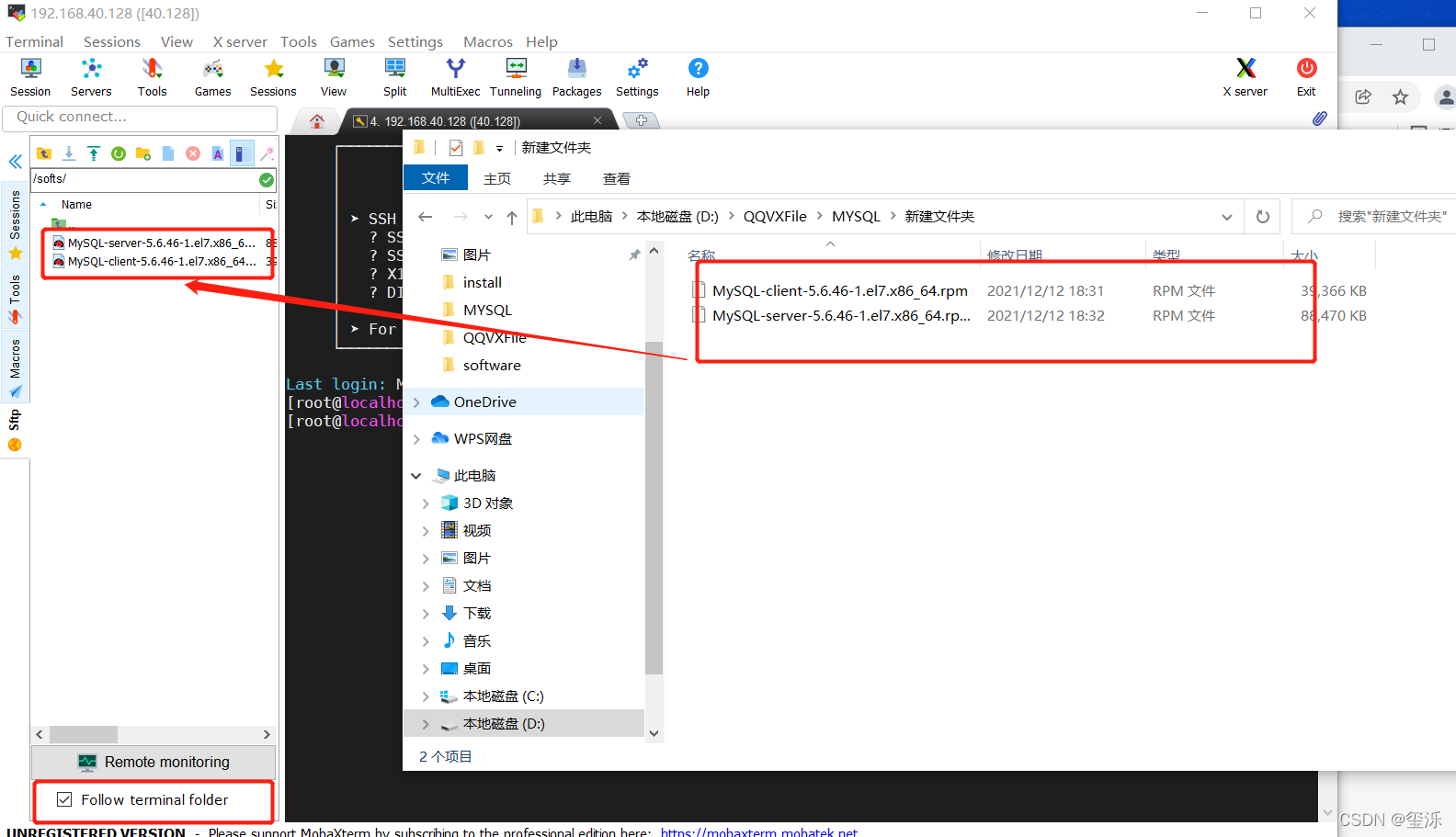1456x837 pixels.
Task: Click the Split toolbar icon
Action: [x=395, y=77]
